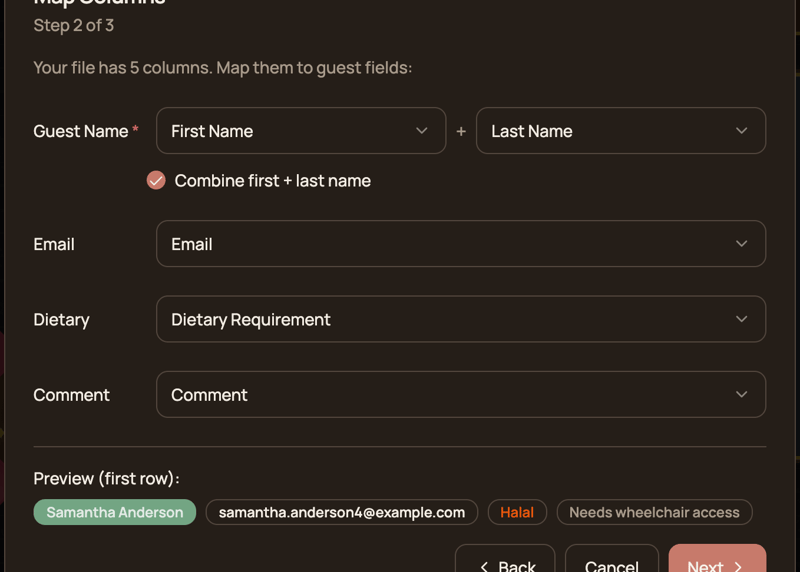Expand the Comment mapping dropdown
The image size is (800, 572).
tap(460, 395)
